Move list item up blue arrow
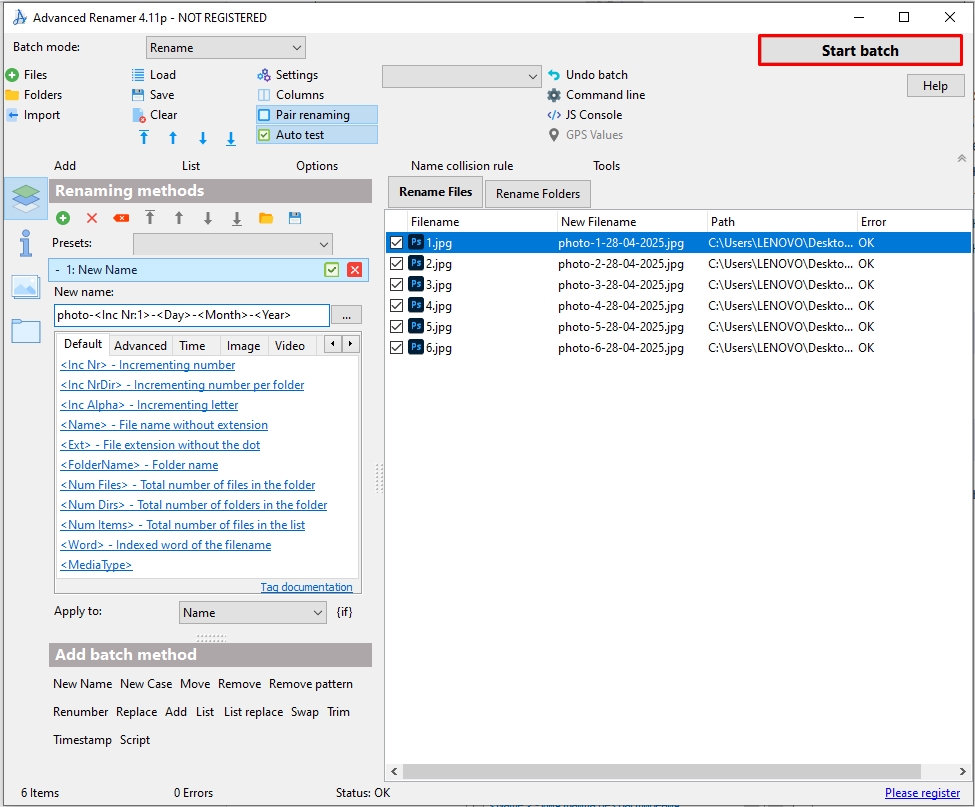 173,138
